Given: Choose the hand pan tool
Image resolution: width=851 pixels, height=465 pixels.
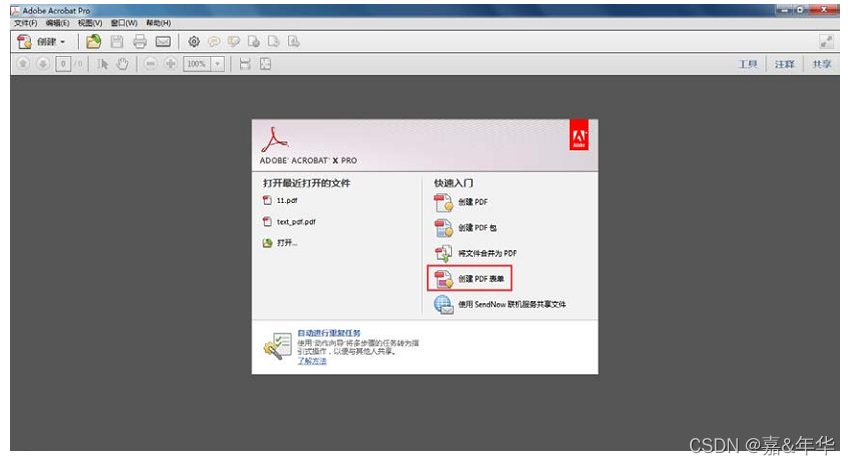Looking at the screenshot, I should coord(123,64).
